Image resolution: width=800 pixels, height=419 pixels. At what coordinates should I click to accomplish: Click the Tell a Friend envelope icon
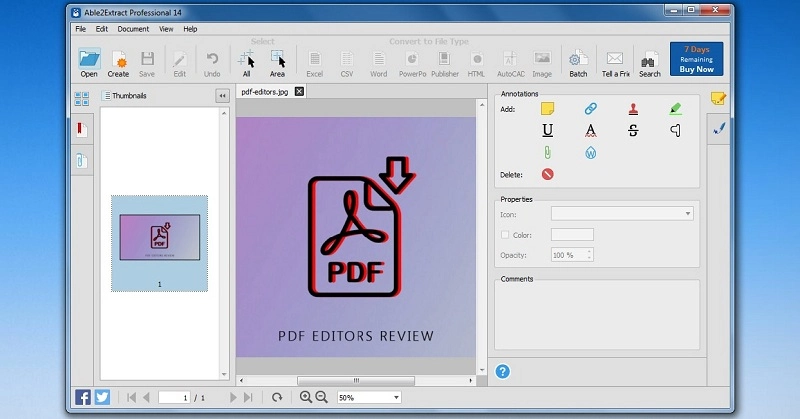click(615, 58)
